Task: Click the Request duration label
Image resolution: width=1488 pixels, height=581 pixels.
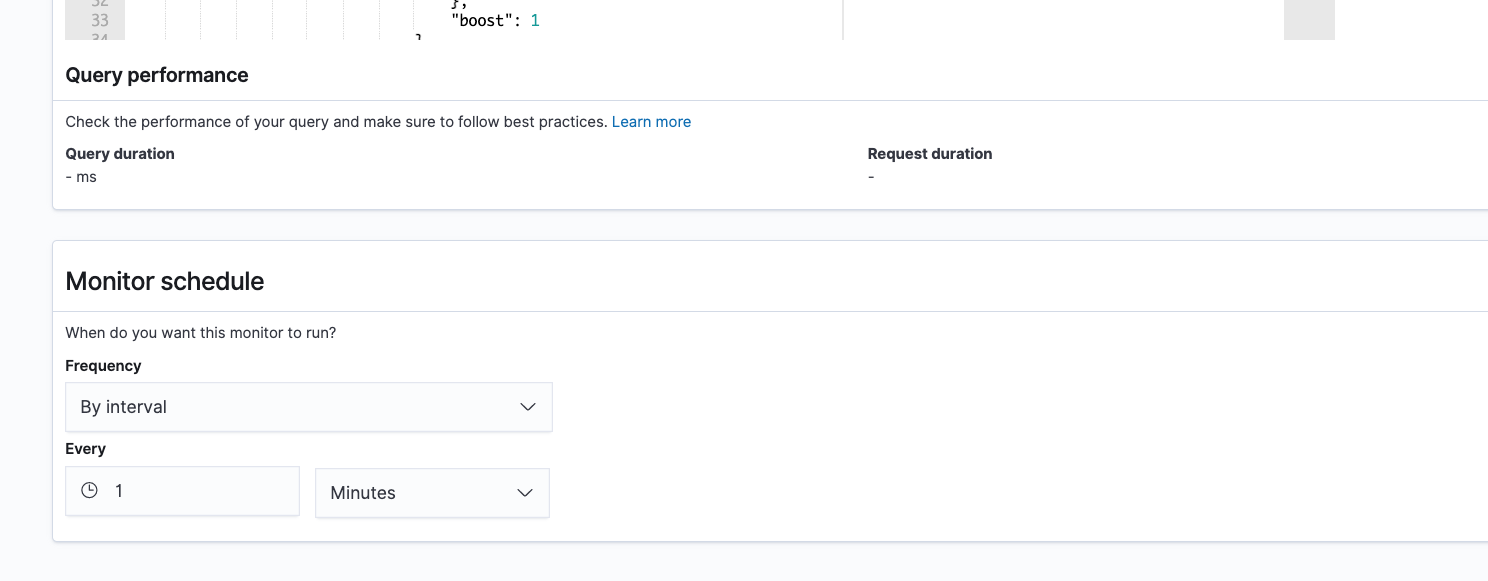Action: pyautogui.click(x=930, y=154)
